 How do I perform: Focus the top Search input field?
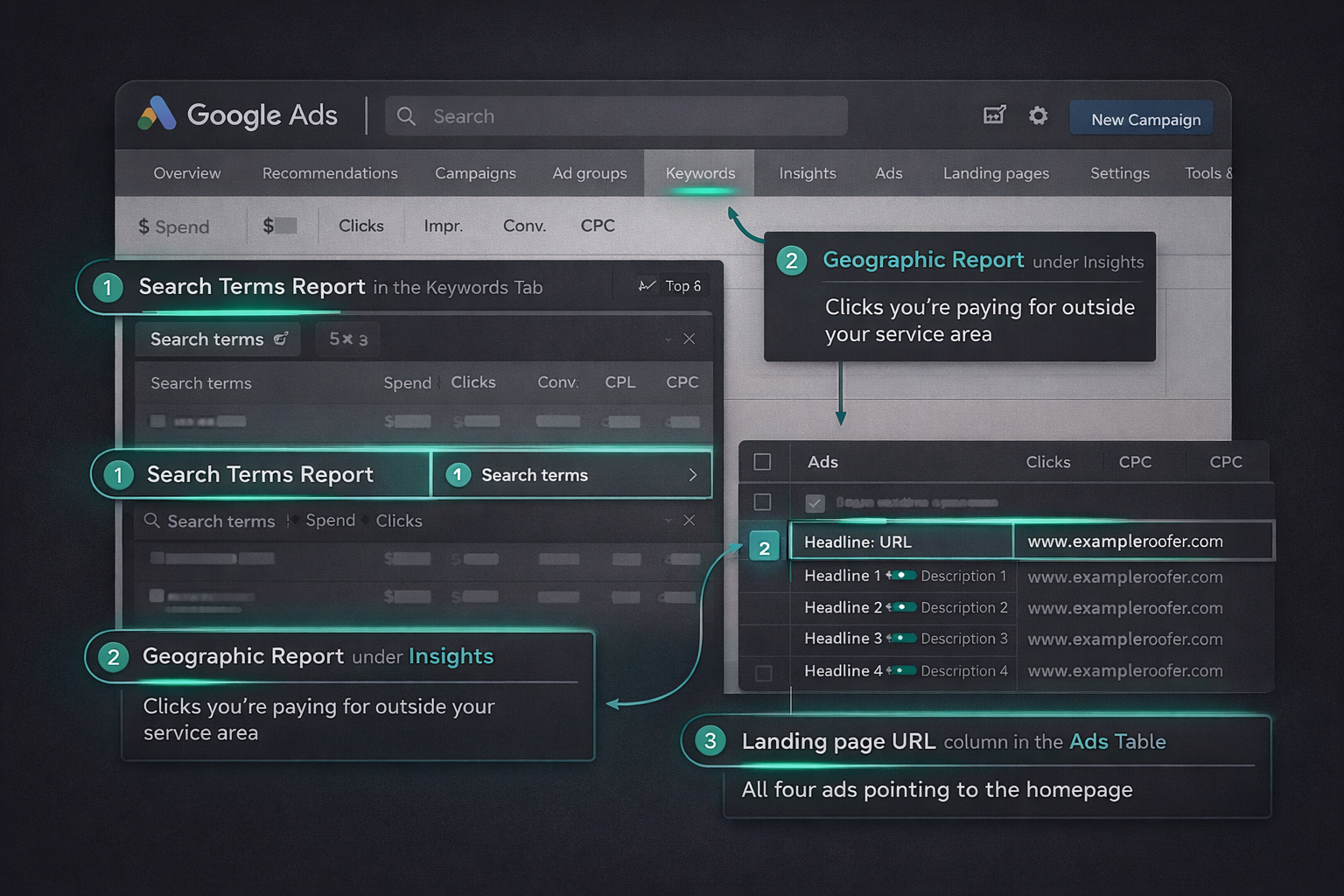(616, 116)
